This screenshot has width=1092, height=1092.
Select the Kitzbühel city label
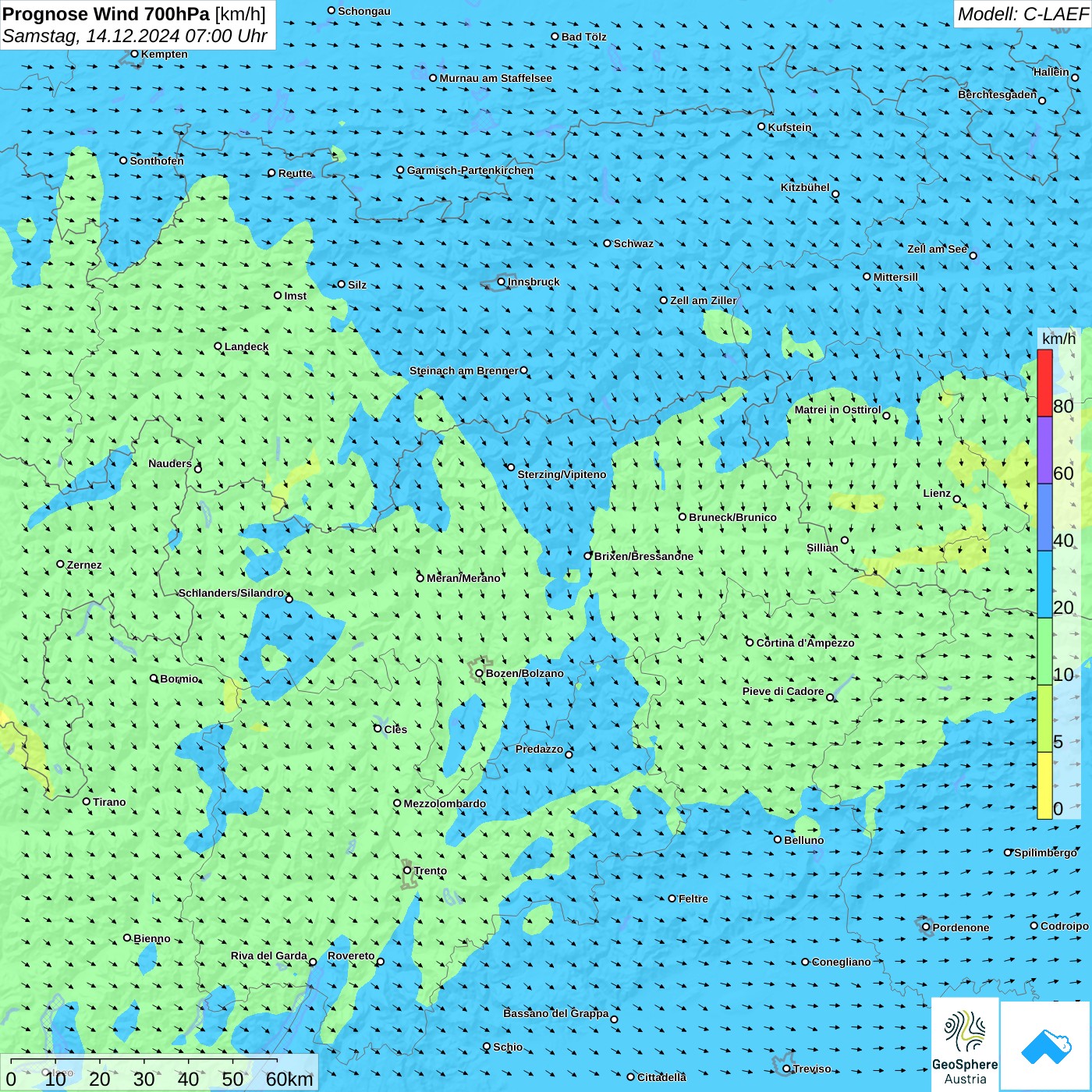(805, 187)
